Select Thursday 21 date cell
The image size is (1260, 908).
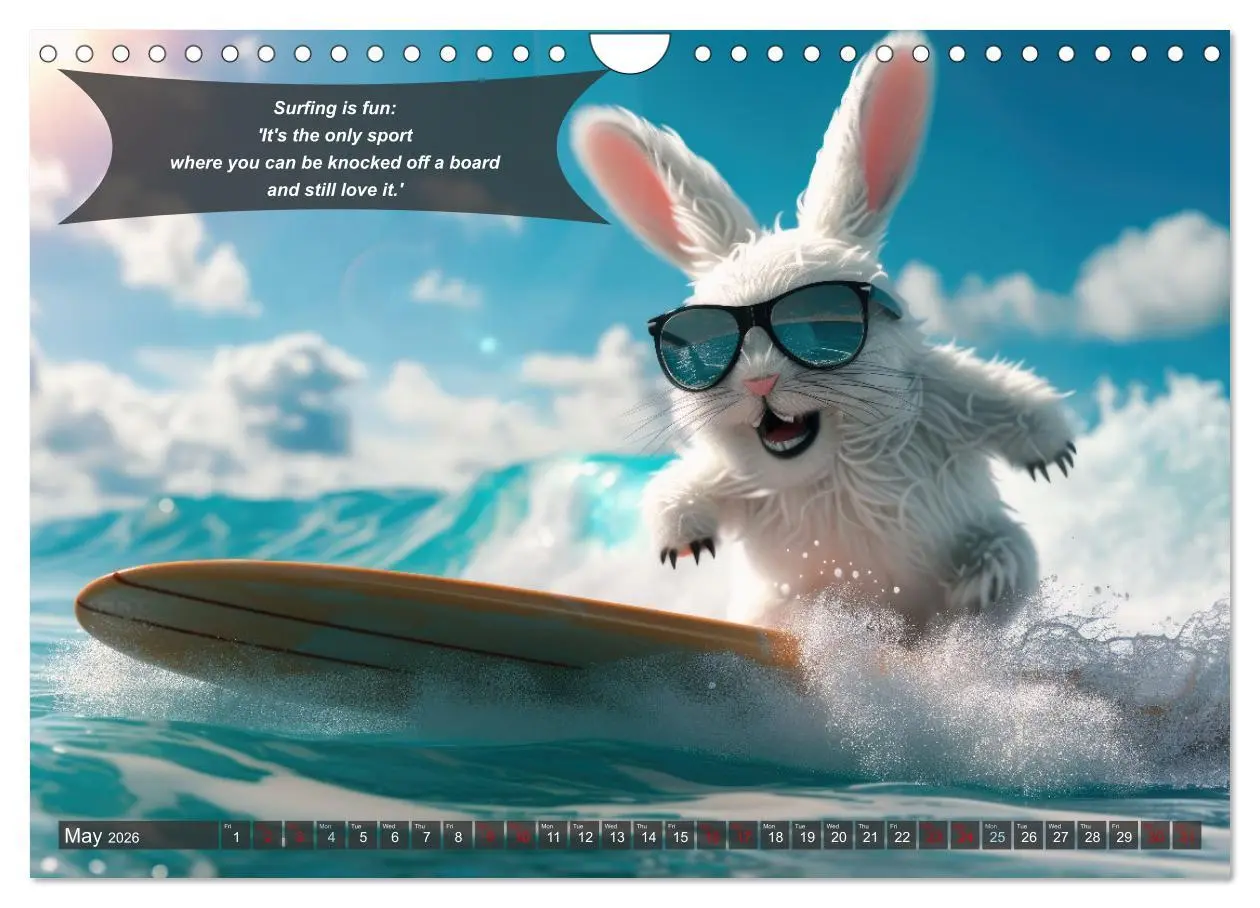pos(871,836)
